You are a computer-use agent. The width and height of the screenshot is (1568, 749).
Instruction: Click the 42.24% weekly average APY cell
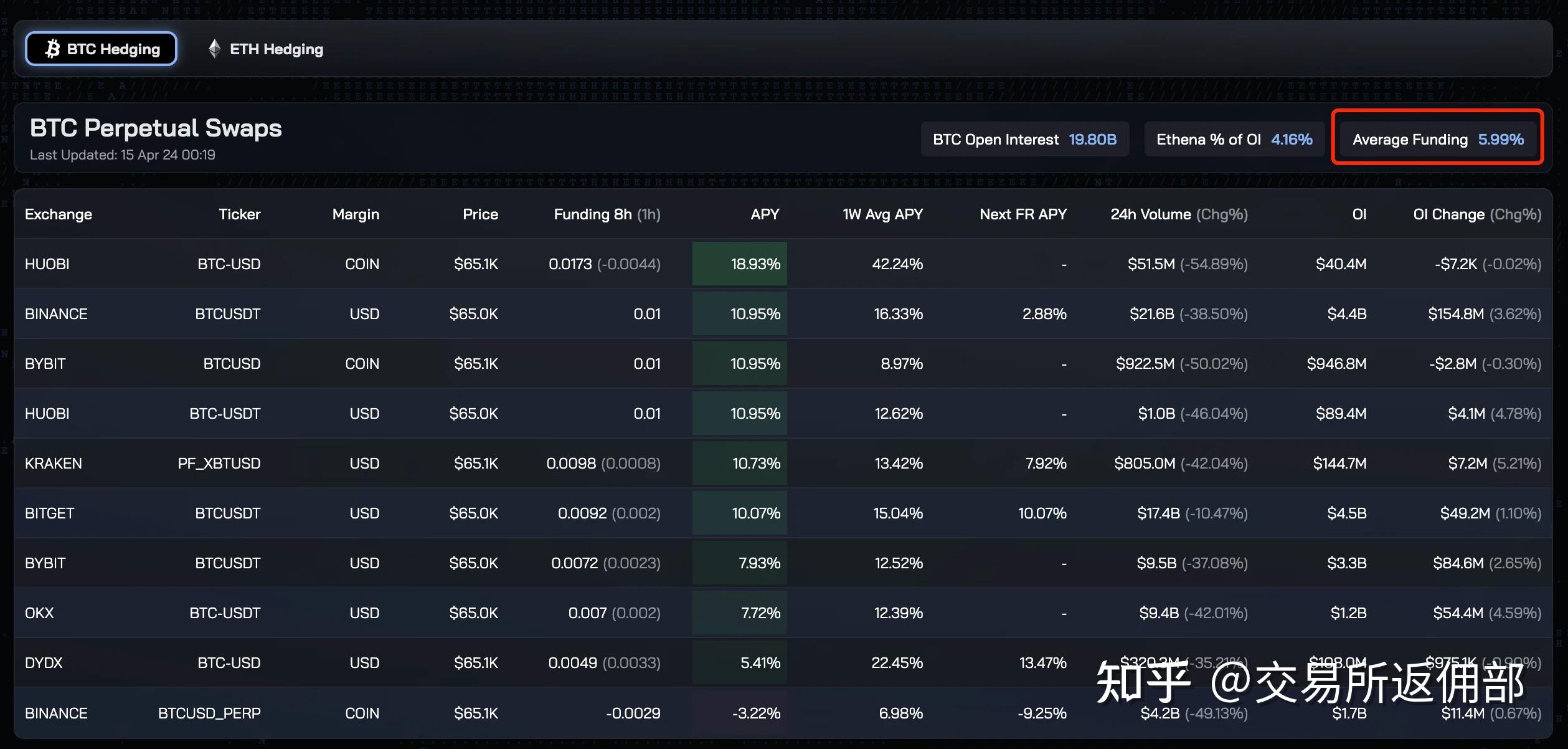click(x=897, y=264)
